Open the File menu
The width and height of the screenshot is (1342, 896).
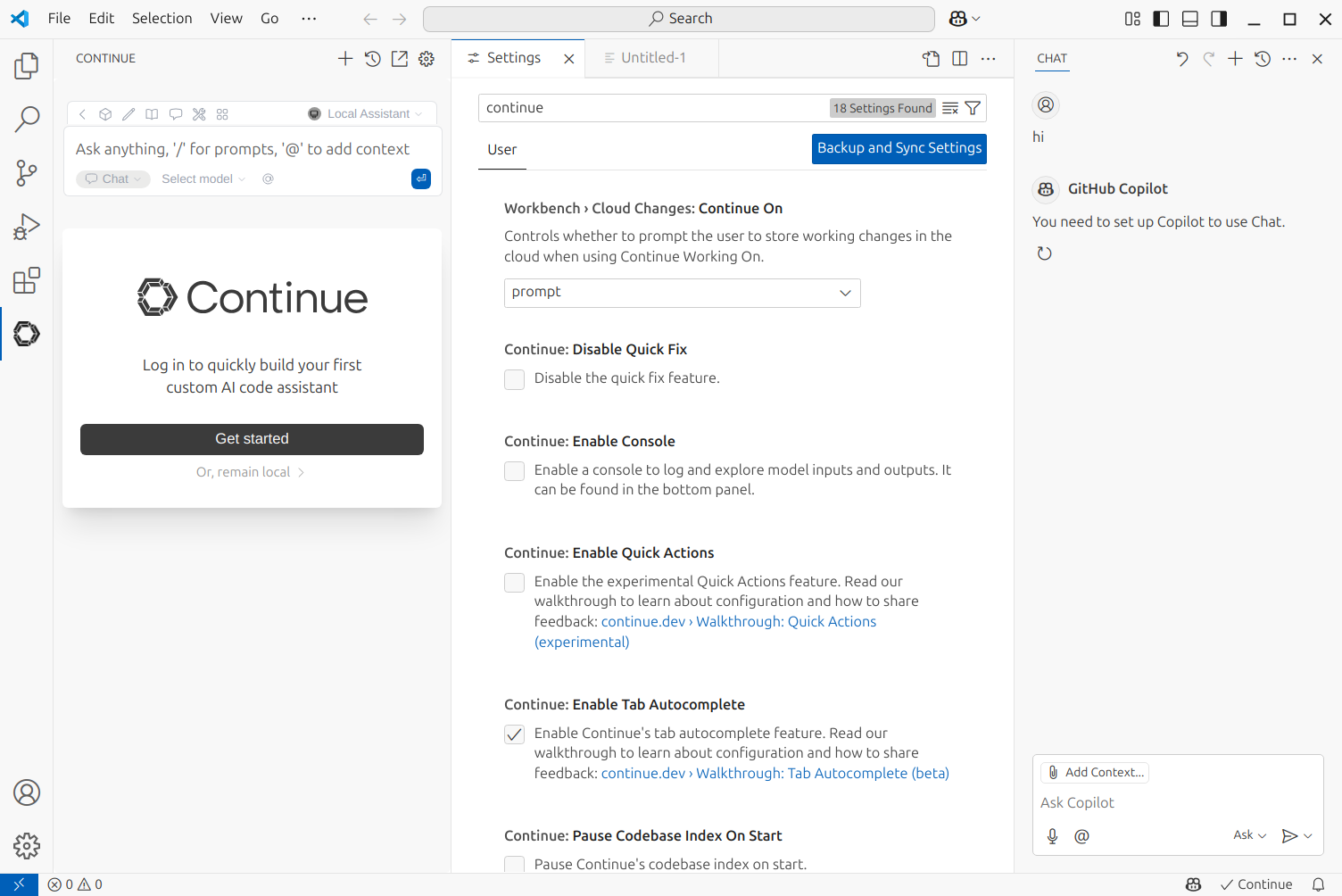tap(59, 19)
